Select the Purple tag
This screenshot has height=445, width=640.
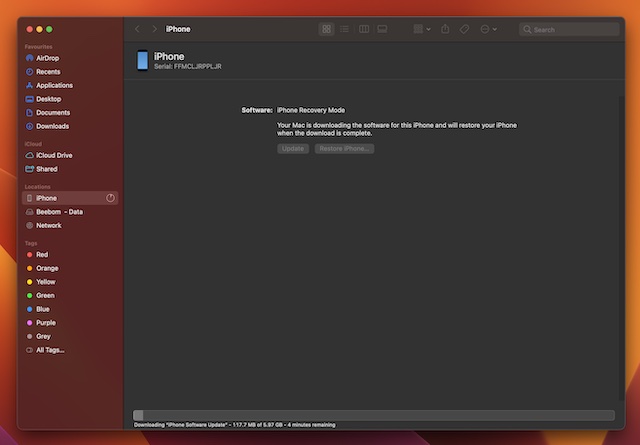tap(46, 323)
